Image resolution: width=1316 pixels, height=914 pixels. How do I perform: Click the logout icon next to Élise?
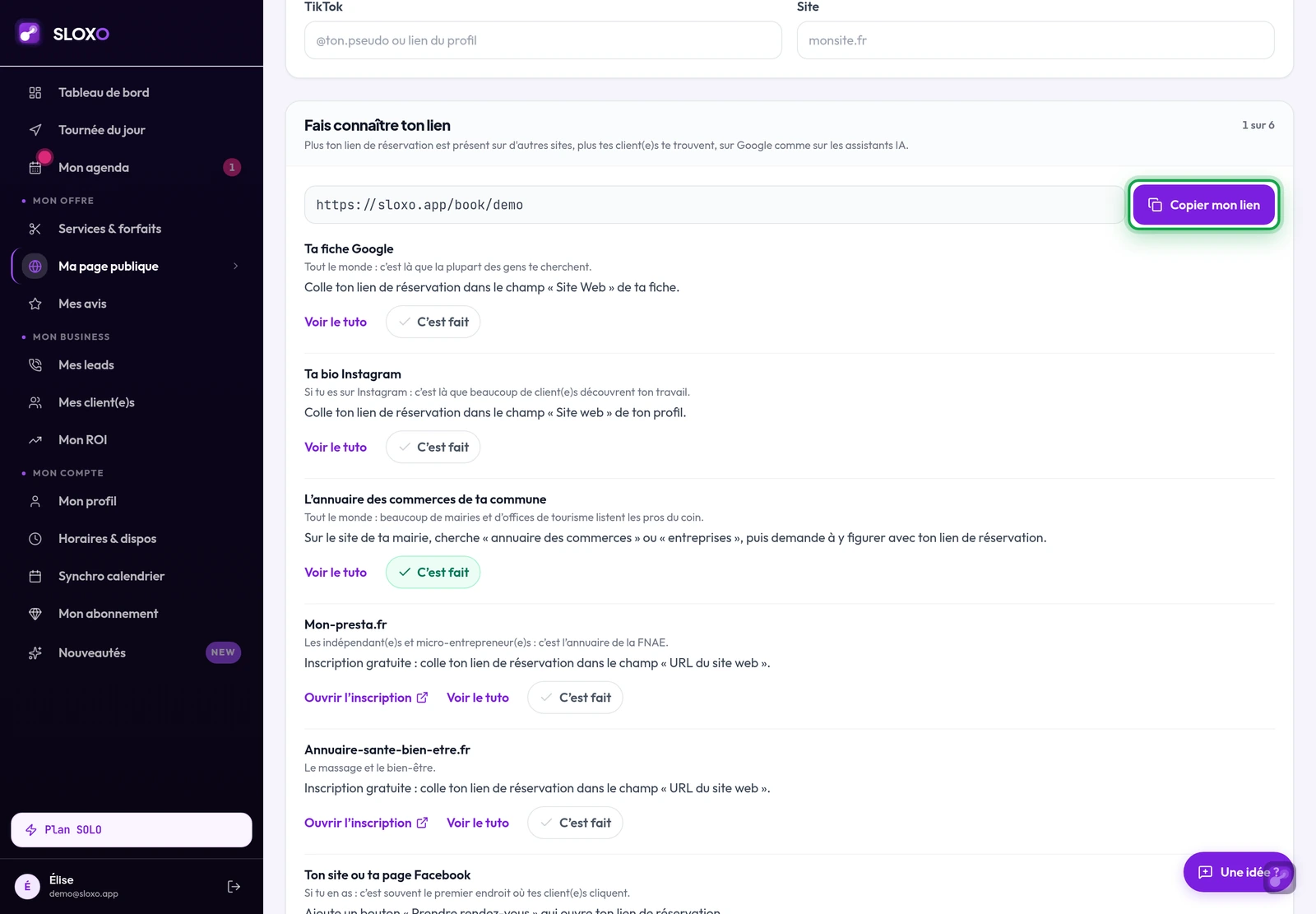(234, 887)
